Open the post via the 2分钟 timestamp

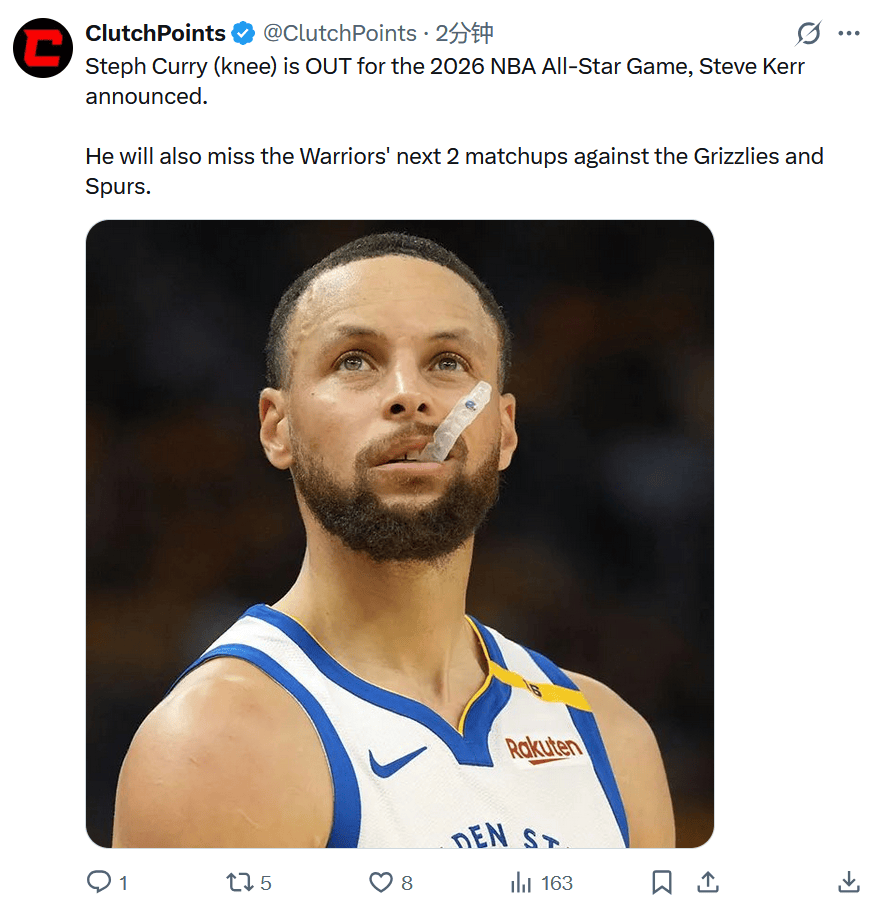pyautogui.click(x=465, y=33)
